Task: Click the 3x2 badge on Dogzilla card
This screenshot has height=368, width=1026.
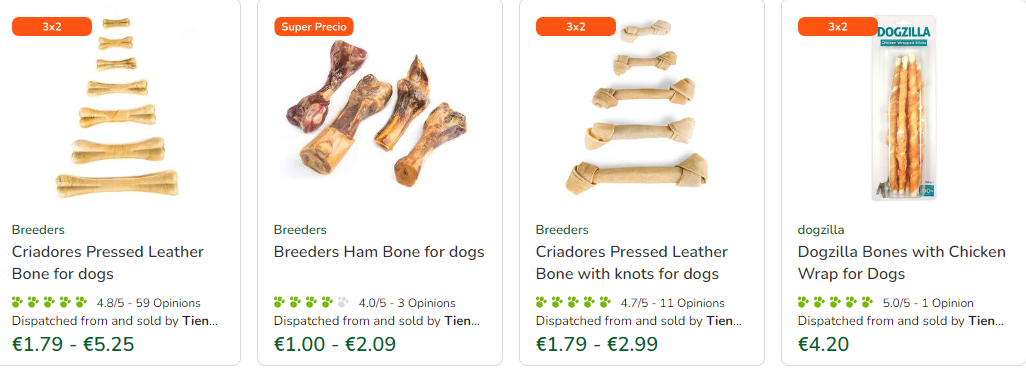Action: pyautogui.click(x=838, y=26)
